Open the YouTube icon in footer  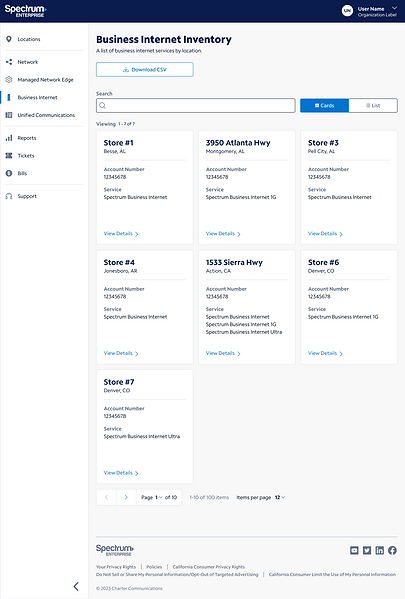click(354, 550)
